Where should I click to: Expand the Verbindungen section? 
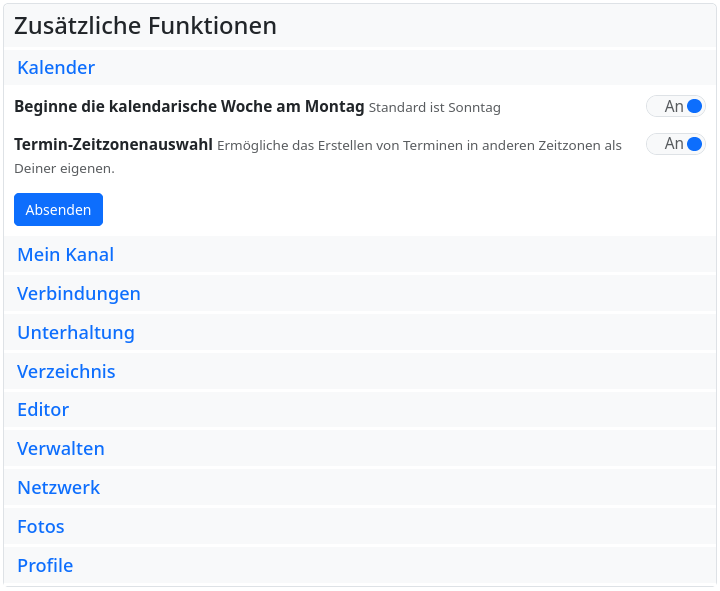point(79,294)
